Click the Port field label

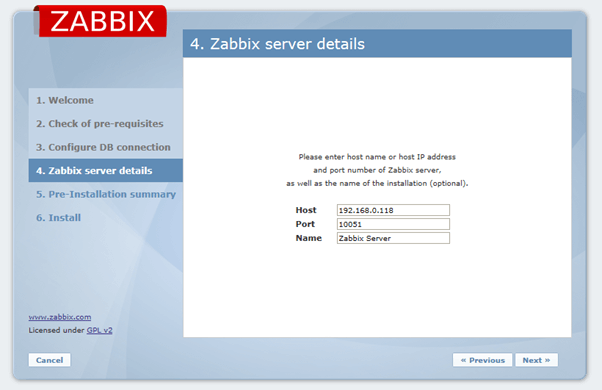(x=305, y=224)
